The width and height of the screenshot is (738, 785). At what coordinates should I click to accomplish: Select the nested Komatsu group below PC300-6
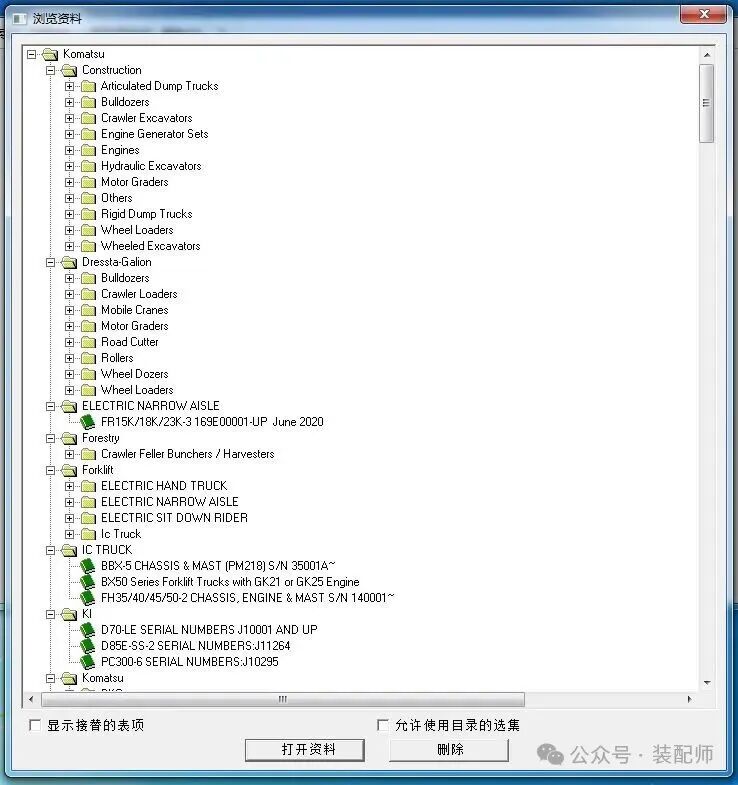[x=103, y=678]
